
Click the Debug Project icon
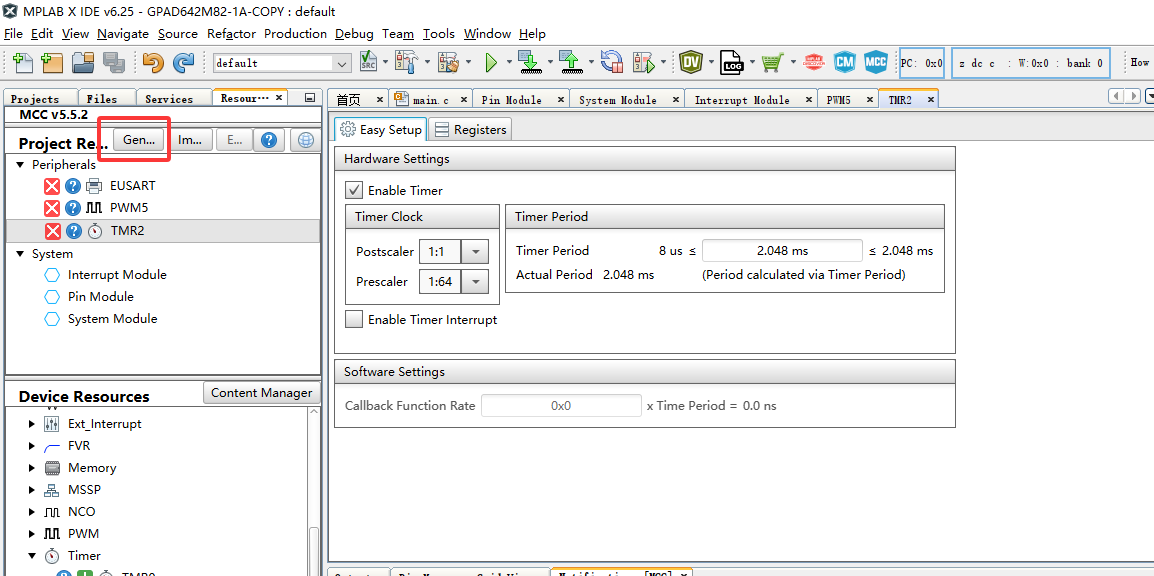644,62
